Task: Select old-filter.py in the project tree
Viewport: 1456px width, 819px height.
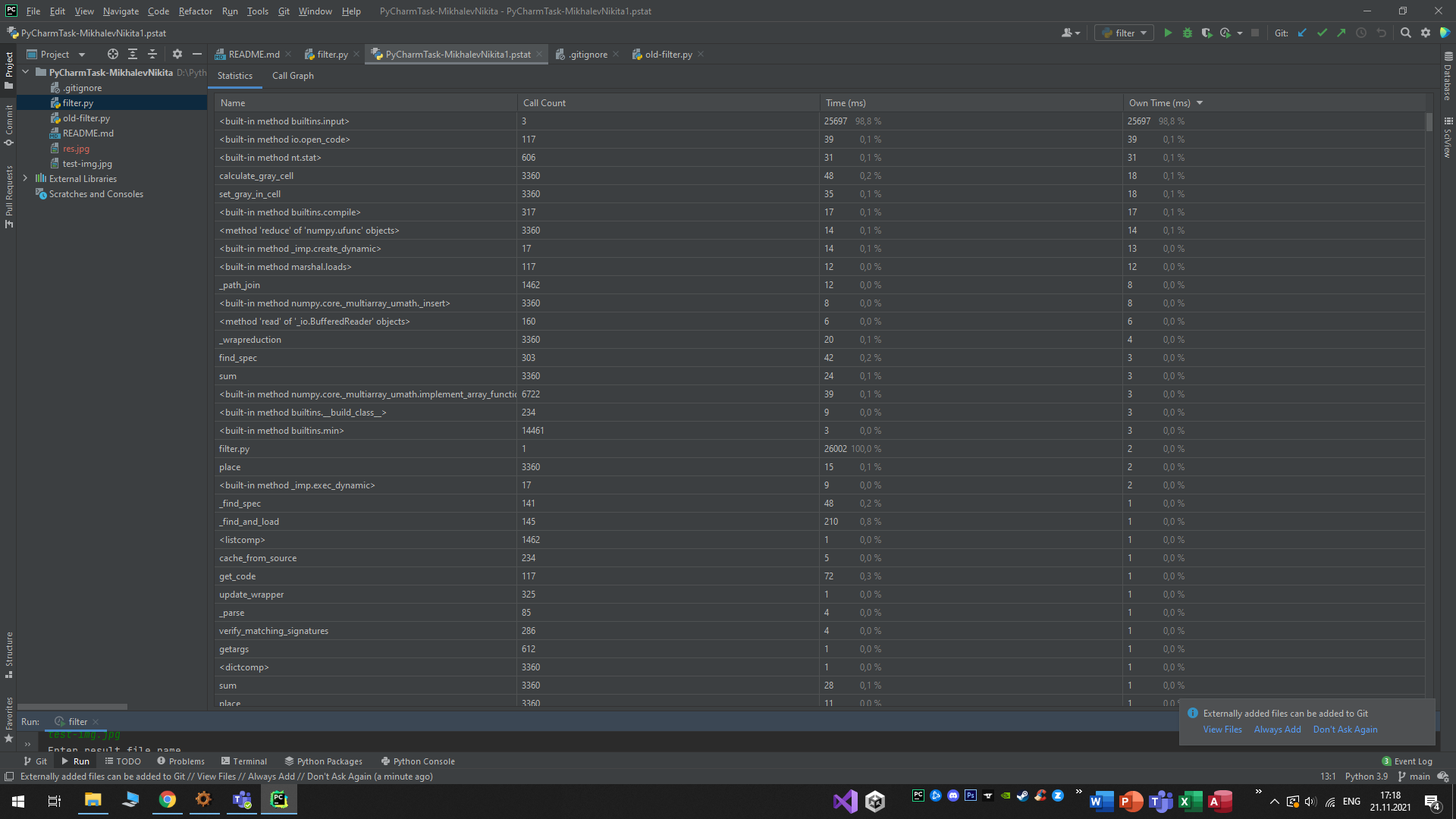Action: coord(86,118)
